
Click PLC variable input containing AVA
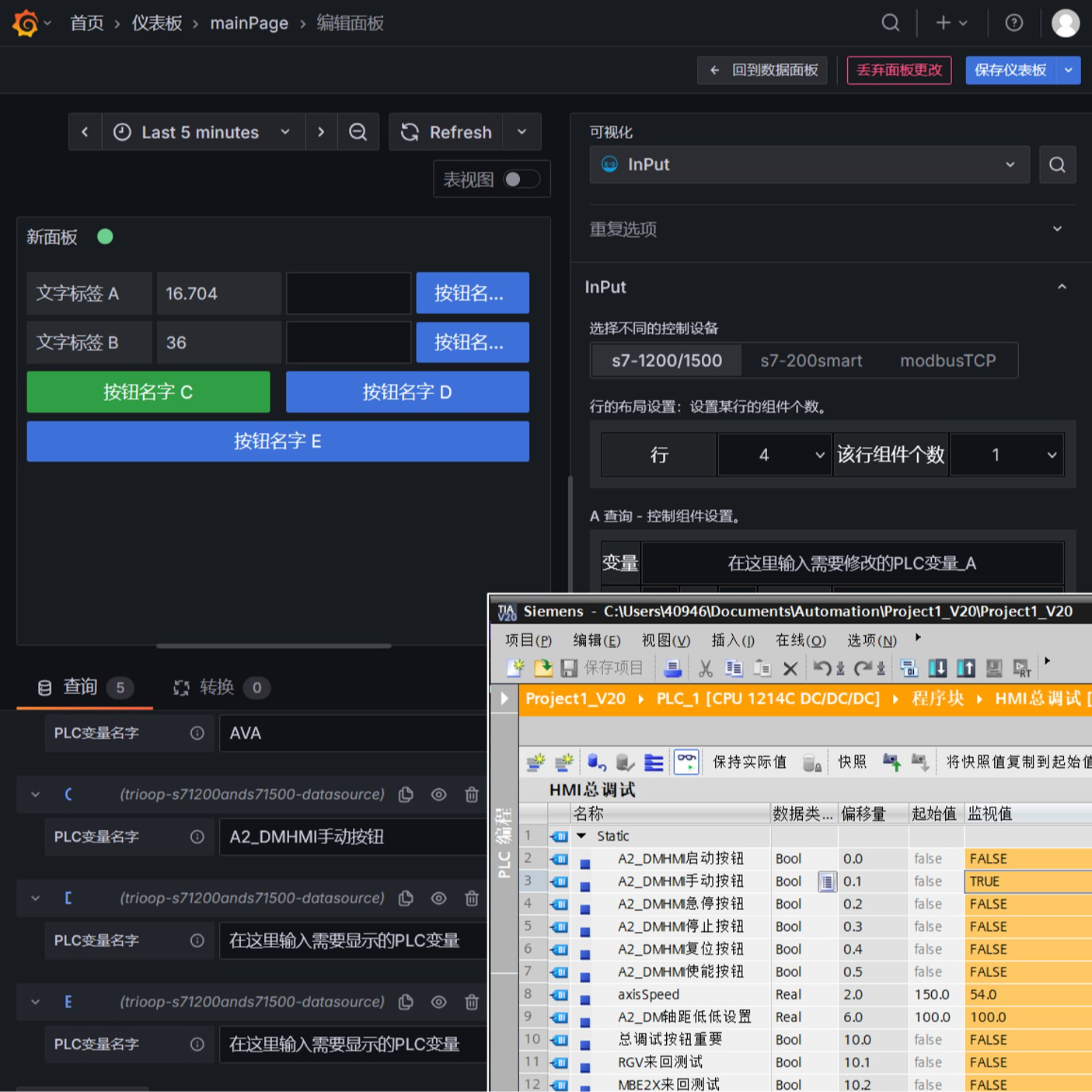(x=354, y=733)
